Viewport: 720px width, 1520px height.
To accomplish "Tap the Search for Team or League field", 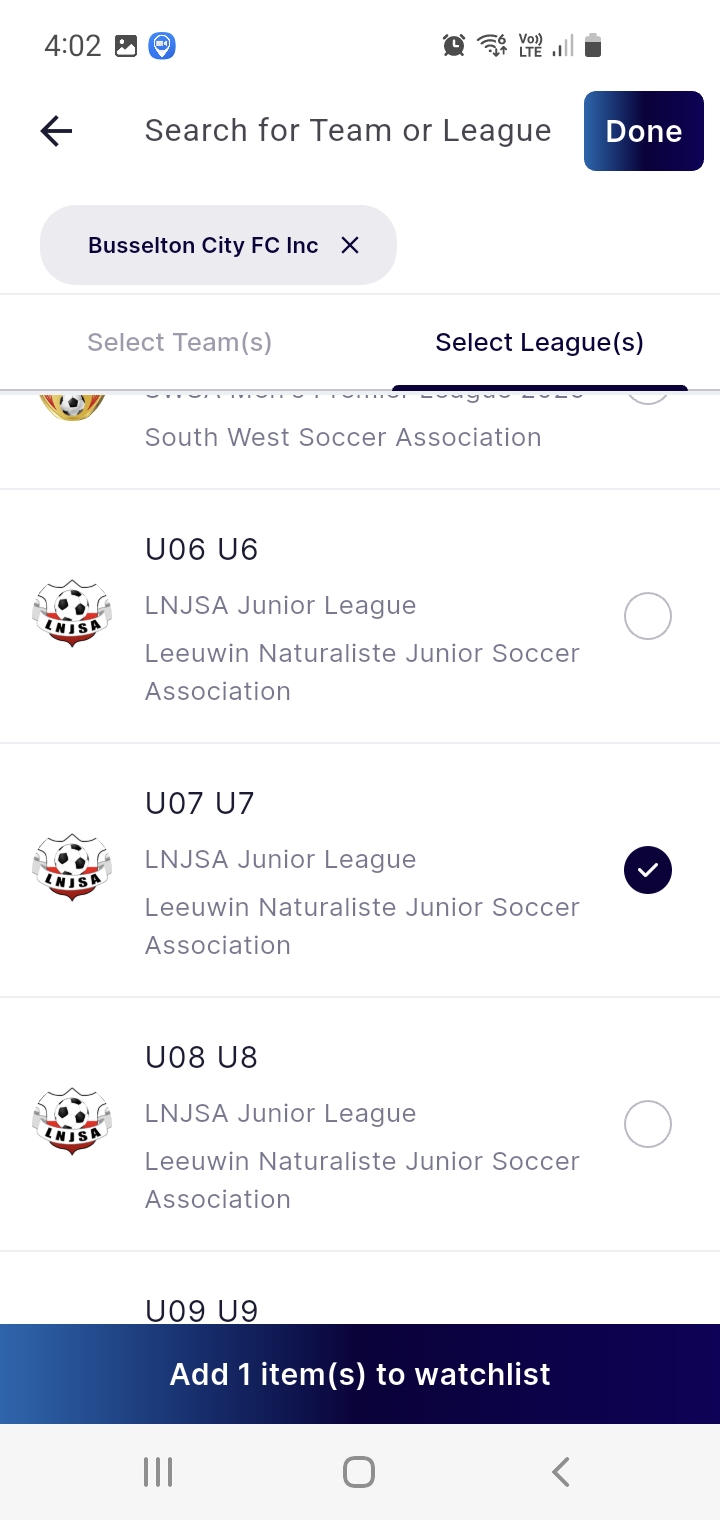I will pos(348,131).
